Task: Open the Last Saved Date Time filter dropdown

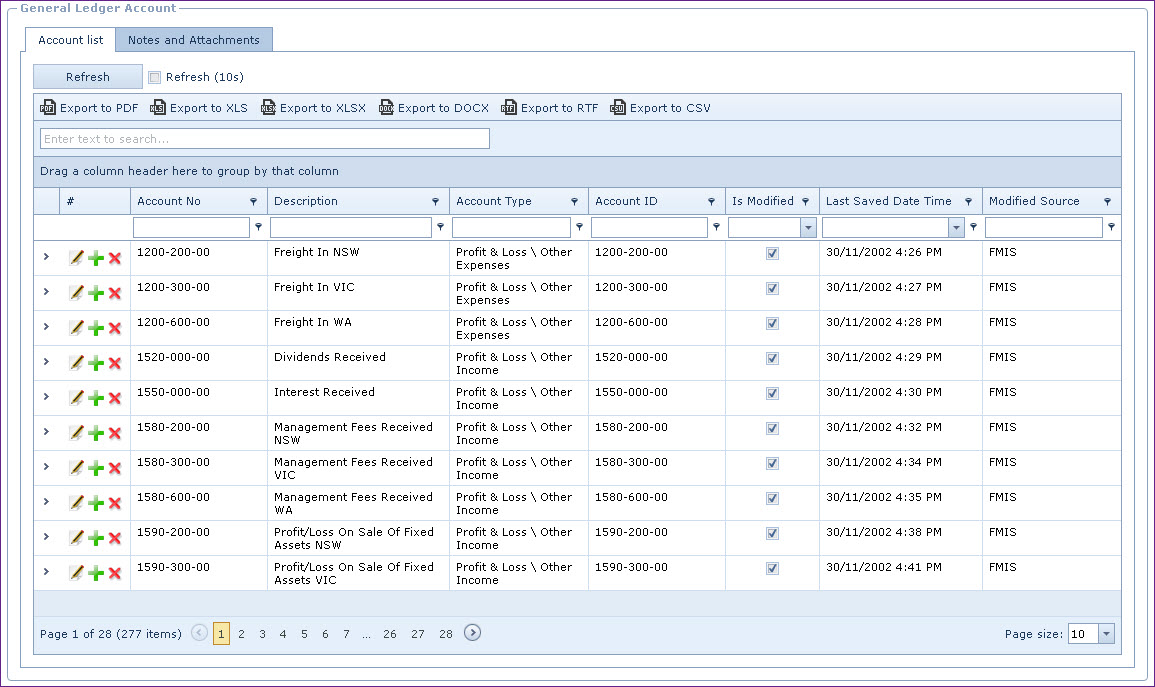Action: pyautogui.click(x=956, y=228)
